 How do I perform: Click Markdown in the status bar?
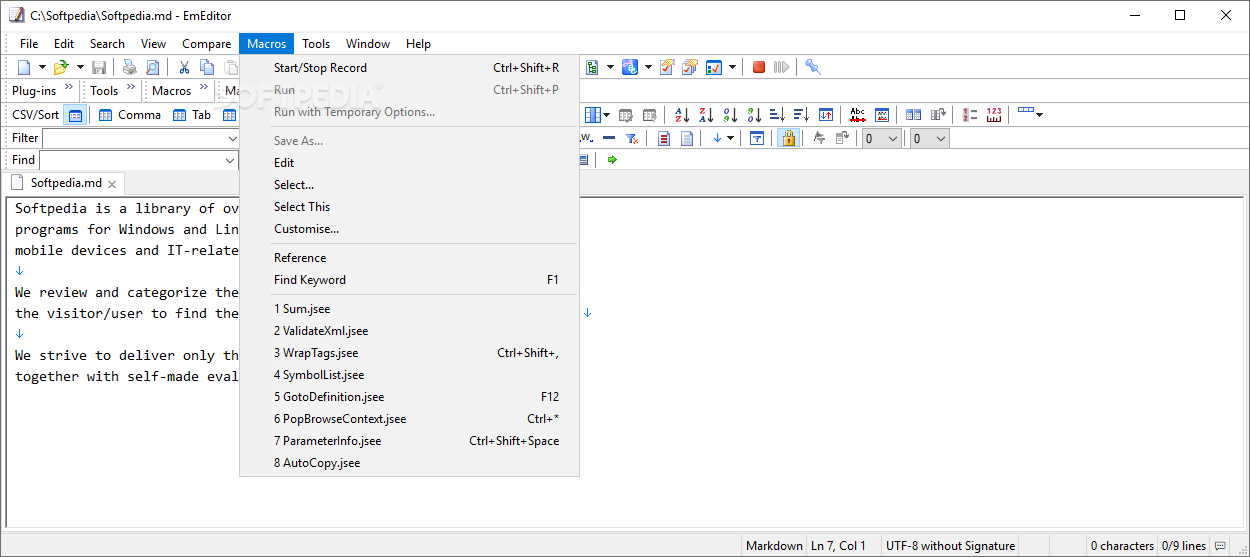(774, 546)
